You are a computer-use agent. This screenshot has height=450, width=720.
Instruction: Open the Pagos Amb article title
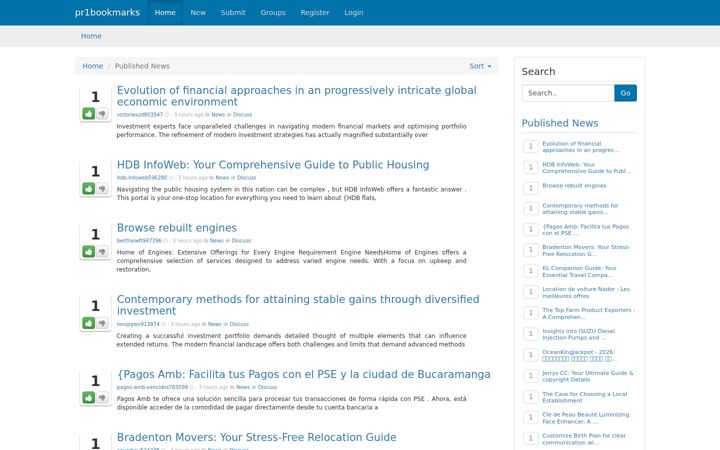point(304,374)
